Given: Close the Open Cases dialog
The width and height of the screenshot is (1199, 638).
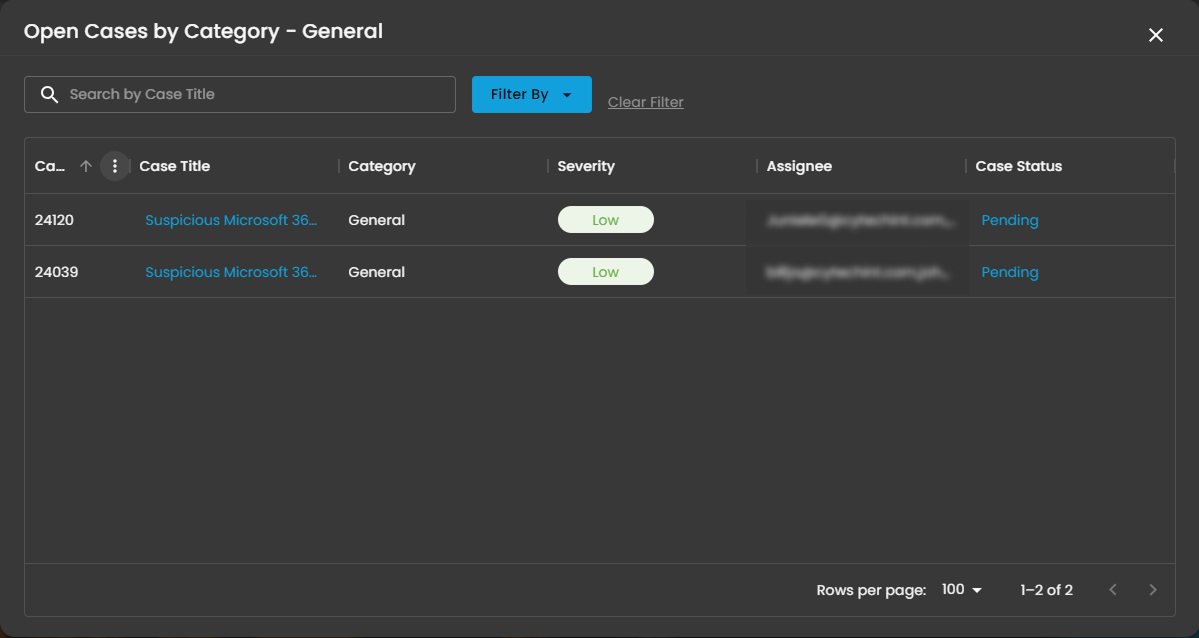Looking at the screenshot, I should (x=1155, y=35).
